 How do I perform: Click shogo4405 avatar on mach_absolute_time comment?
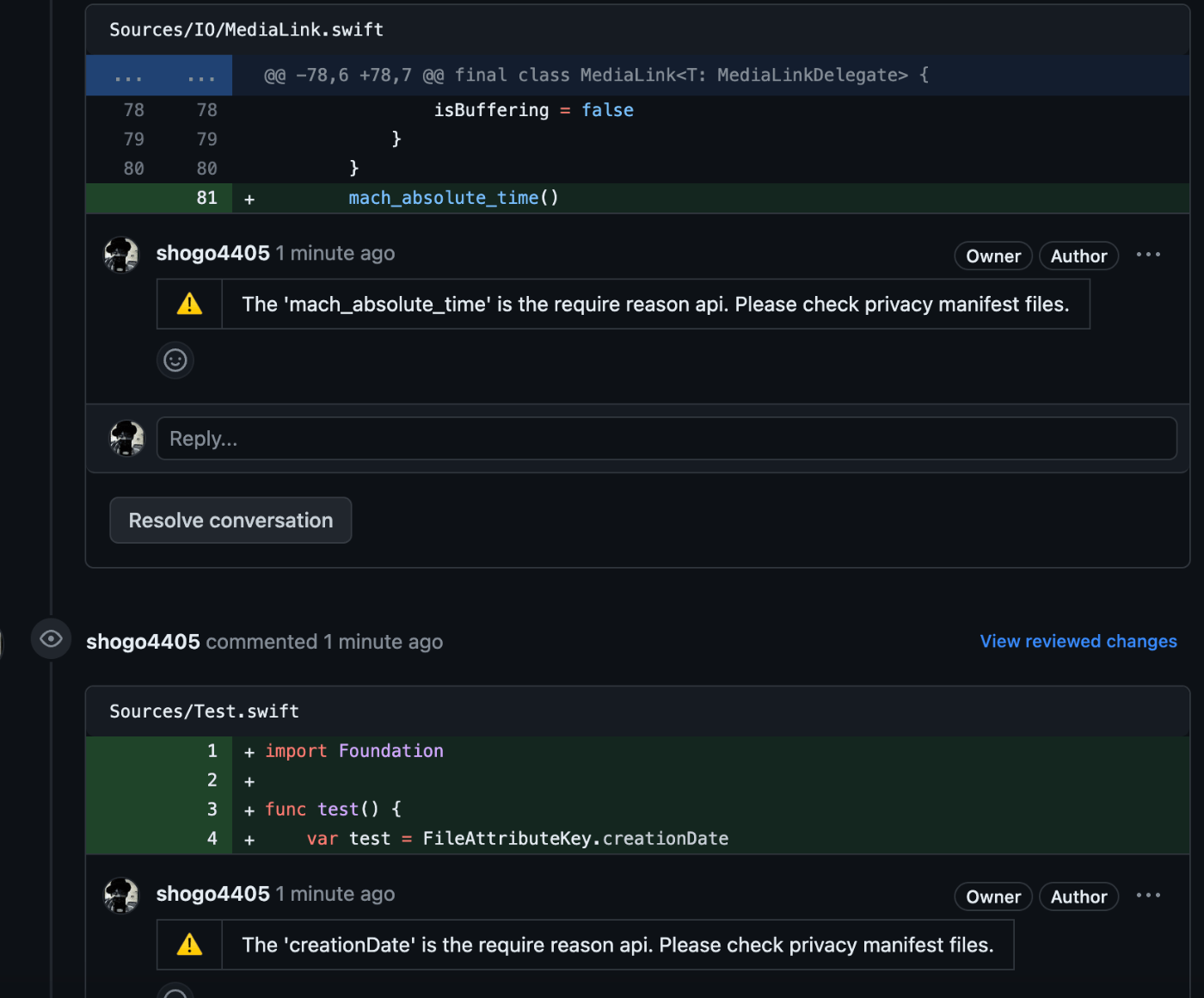(x=121, y=255)
